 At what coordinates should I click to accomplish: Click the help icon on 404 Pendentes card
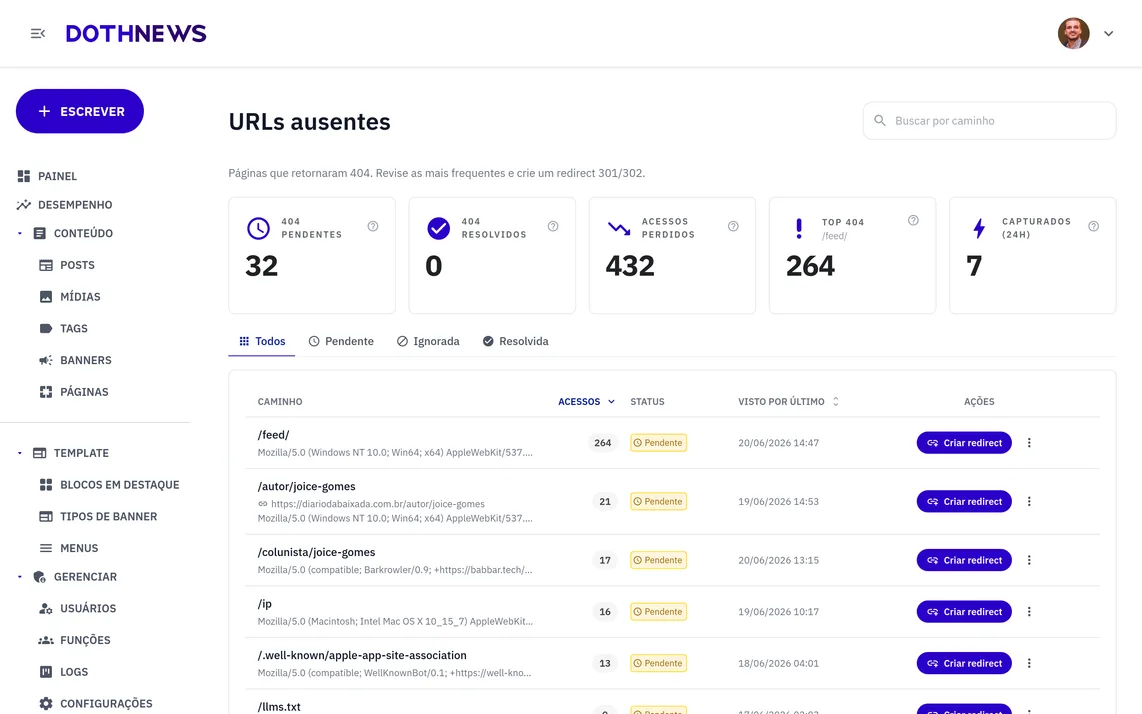coord(373,227)
